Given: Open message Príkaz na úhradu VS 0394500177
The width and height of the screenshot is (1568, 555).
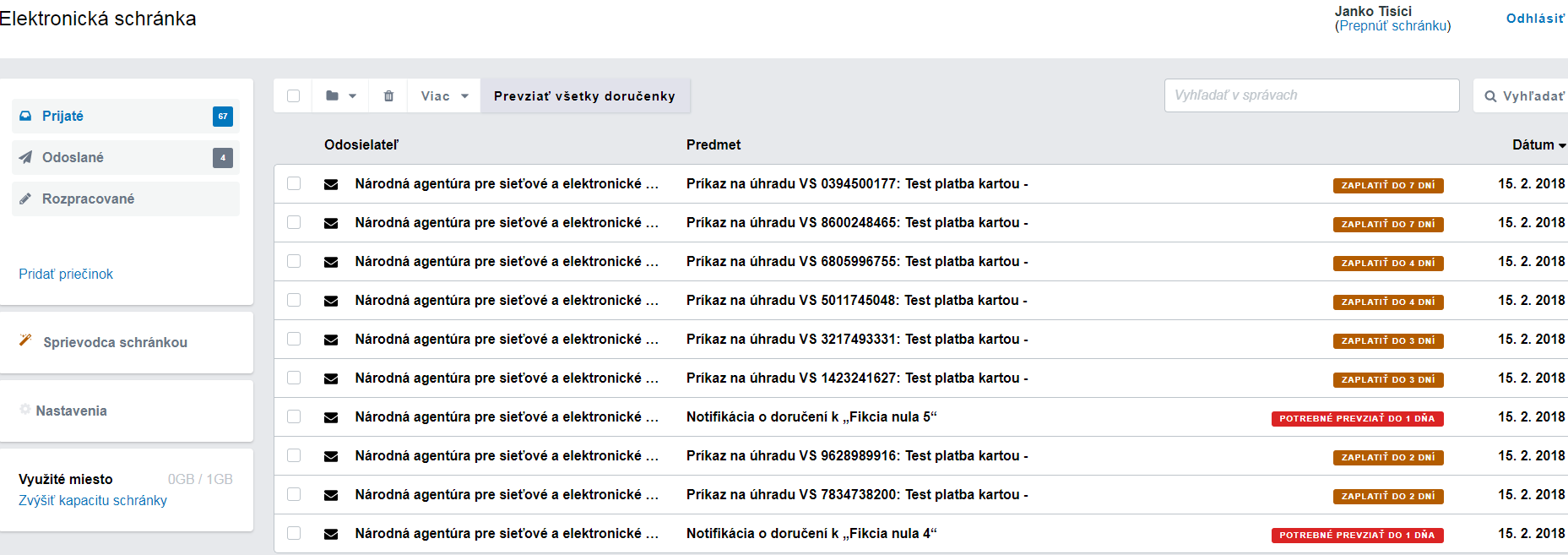Looking at the screenshot, I should click(857, 183).
